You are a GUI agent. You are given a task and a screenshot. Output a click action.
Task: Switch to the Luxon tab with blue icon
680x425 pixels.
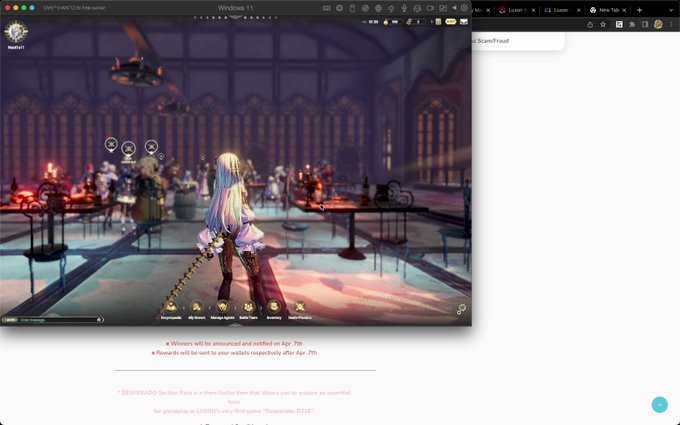click(562, 10)
